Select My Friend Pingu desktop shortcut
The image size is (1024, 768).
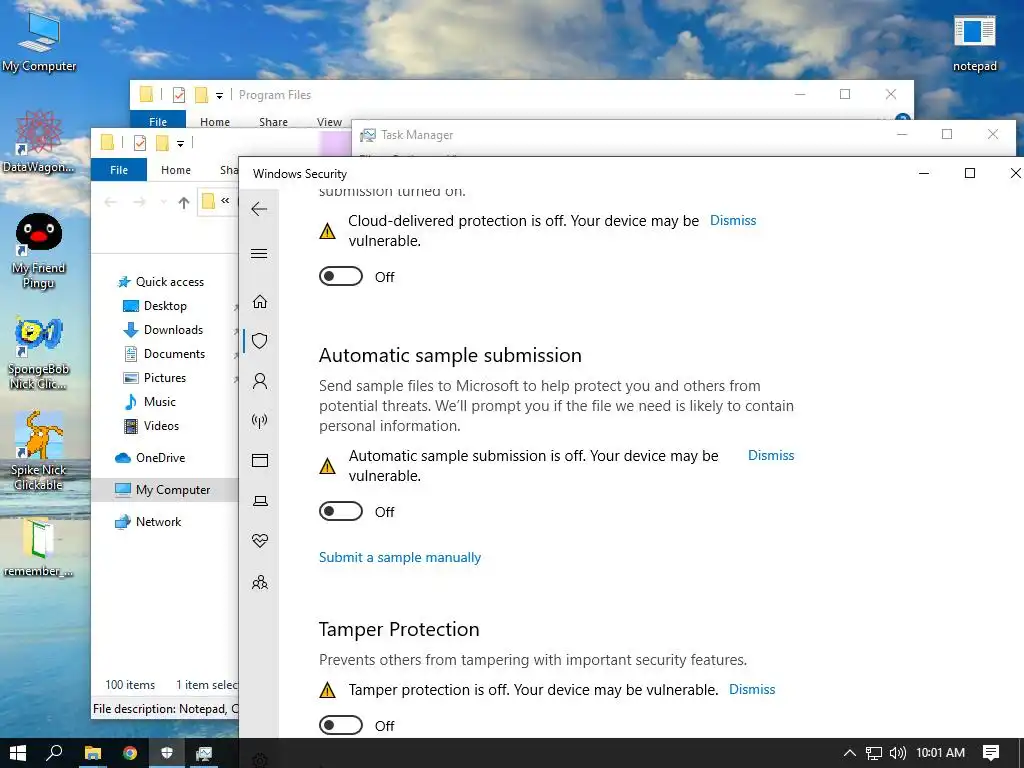coord(39,251)
